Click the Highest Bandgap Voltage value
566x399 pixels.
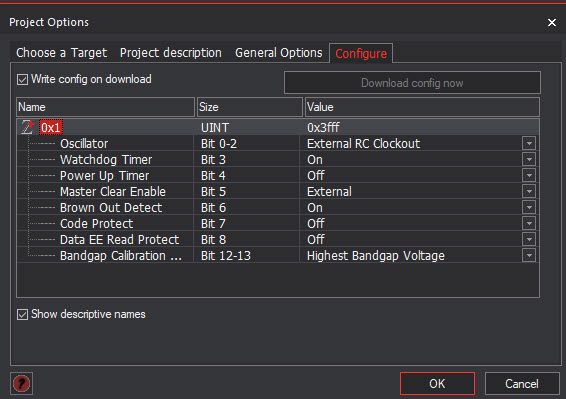(376, 256)
